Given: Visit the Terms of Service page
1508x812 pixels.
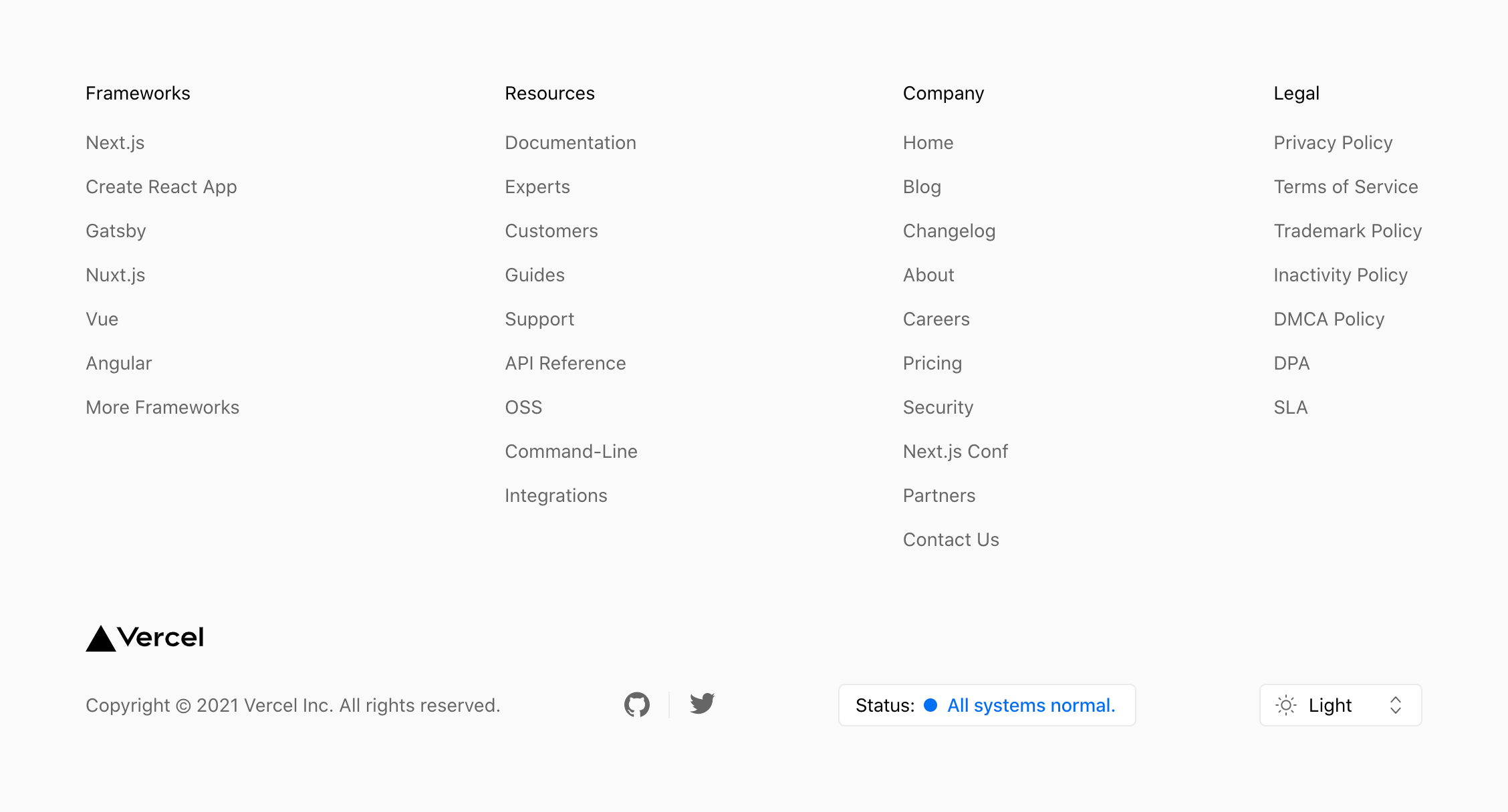Looking at the screenshot, I should 1346,186.
